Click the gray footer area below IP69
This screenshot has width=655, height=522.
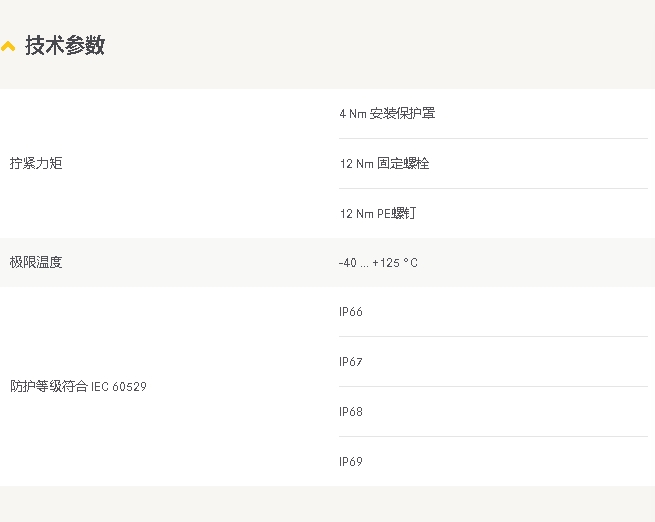(x=328, y=504)
